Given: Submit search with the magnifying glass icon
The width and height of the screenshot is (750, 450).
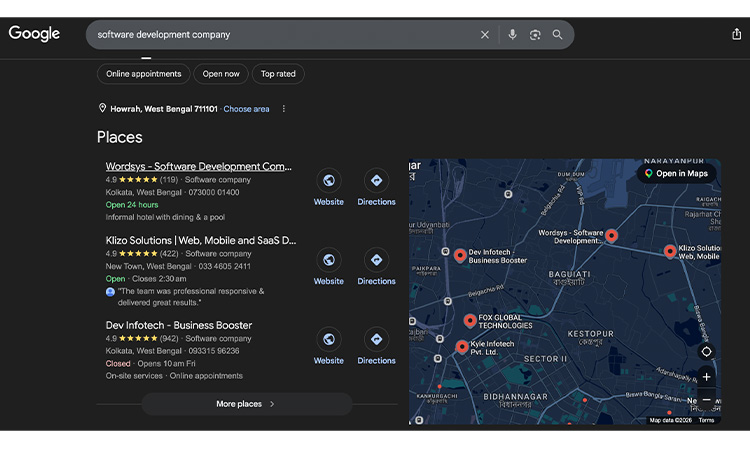Looking at the screenshot, I should point(557,34).
